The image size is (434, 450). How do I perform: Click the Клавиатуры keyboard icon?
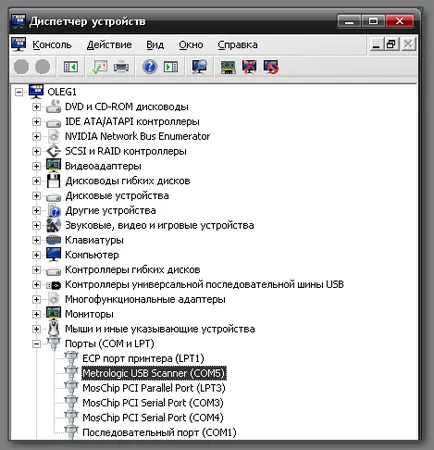click(x=53, y=240)
